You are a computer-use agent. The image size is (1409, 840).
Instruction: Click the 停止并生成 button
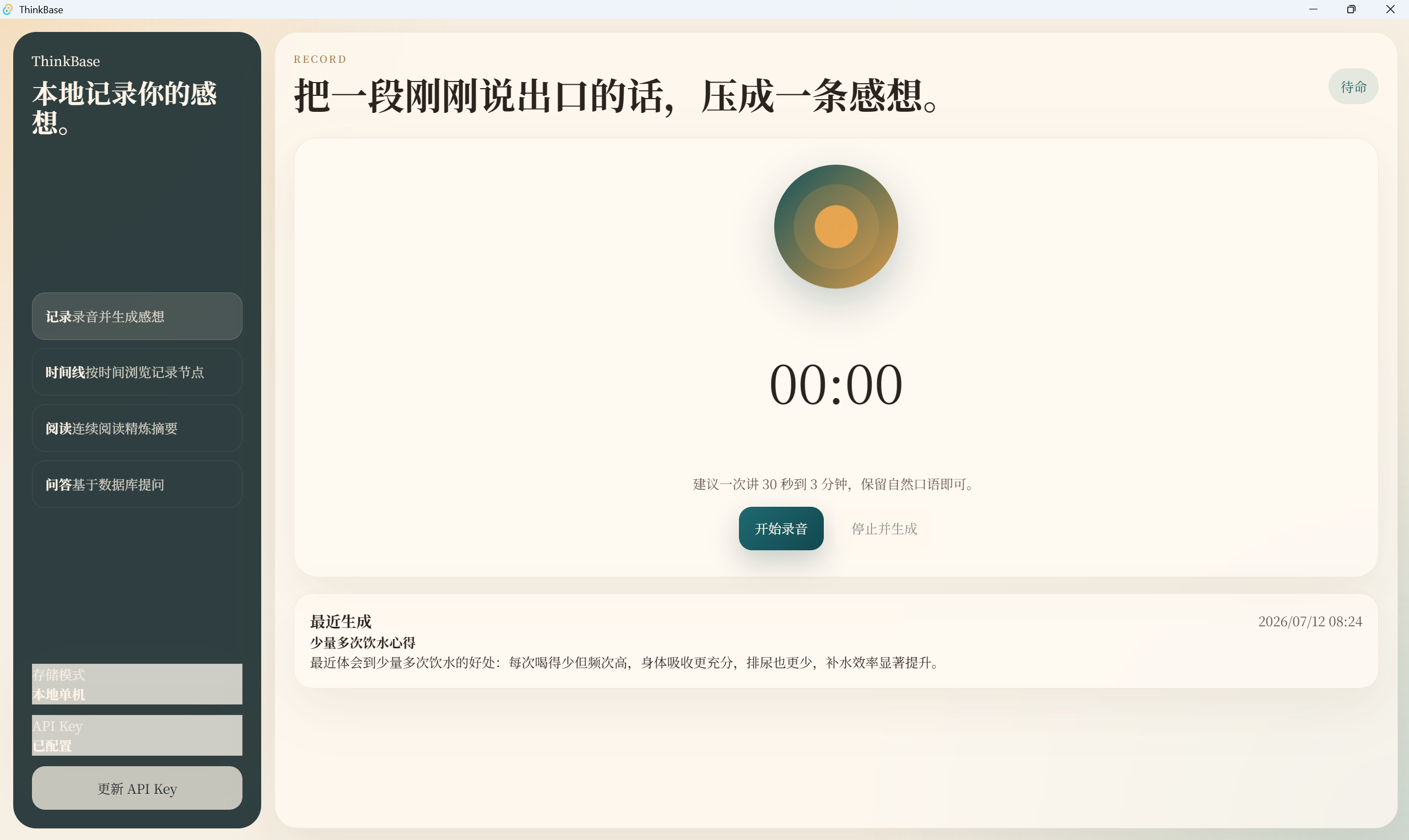point(884,528)
